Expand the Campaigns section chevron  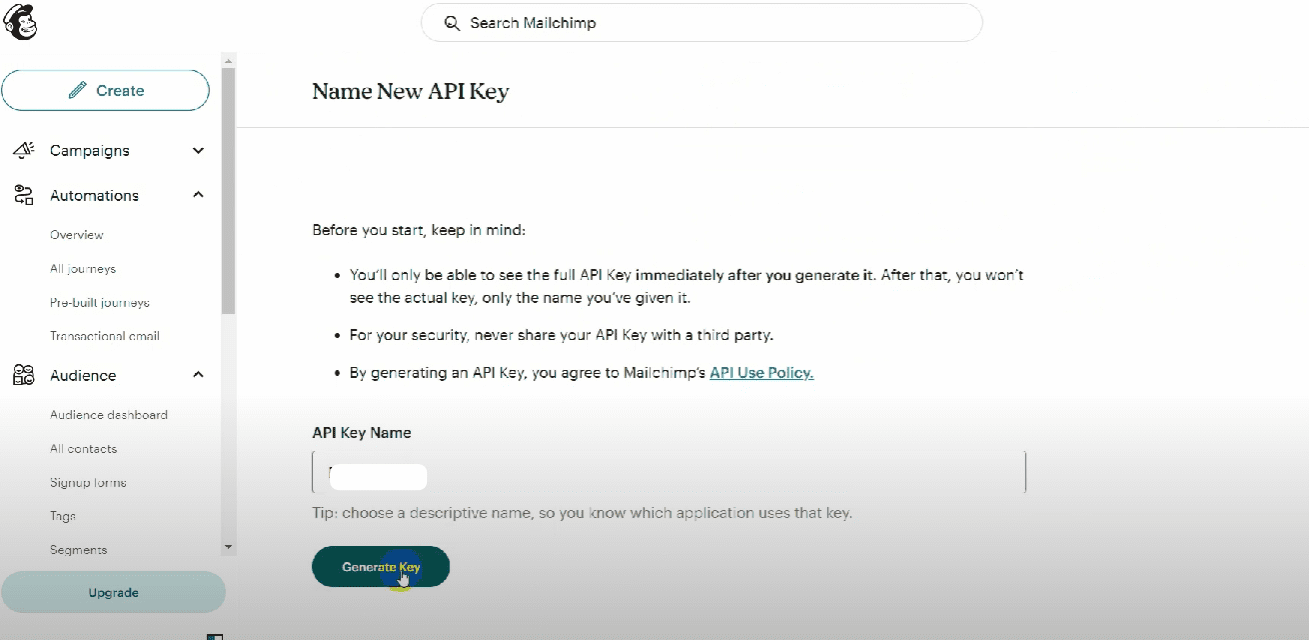pyautogui.click(x=198, y=151)
